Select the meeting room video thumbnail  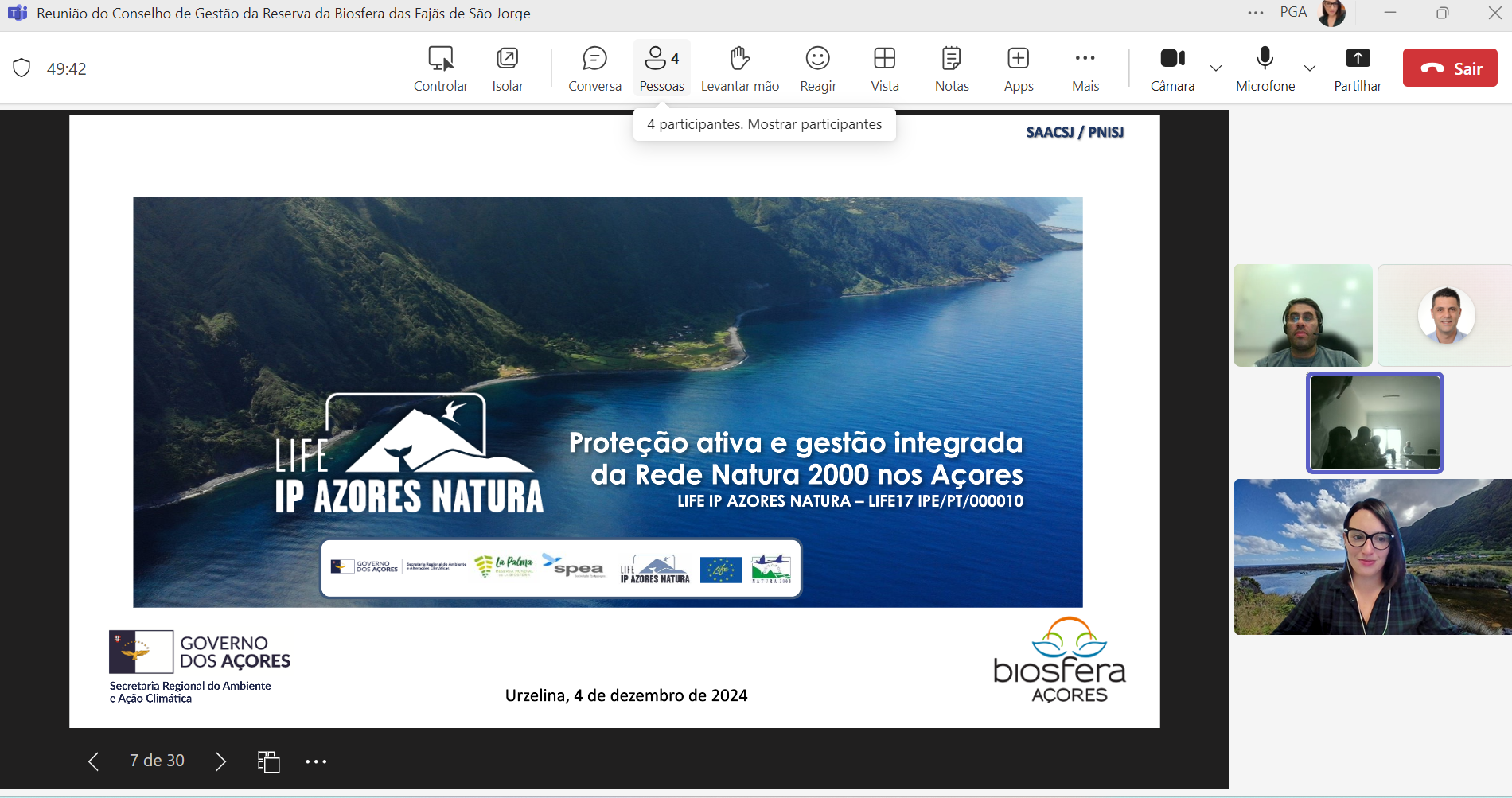tap(1374, 422)
